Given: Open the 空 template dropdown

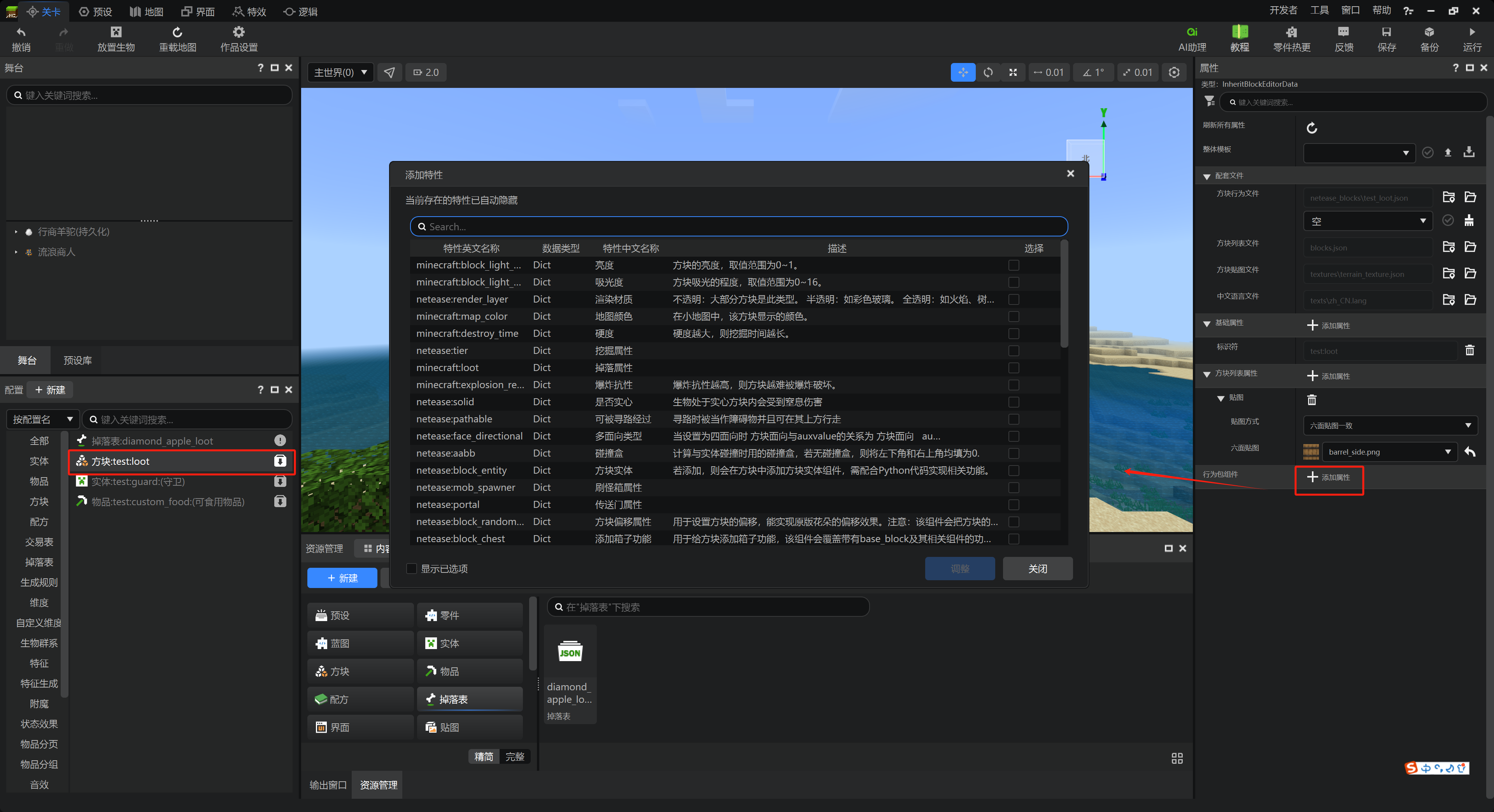Looking at the screenshot, I should pyautogui.click(x=1368, y=221).
